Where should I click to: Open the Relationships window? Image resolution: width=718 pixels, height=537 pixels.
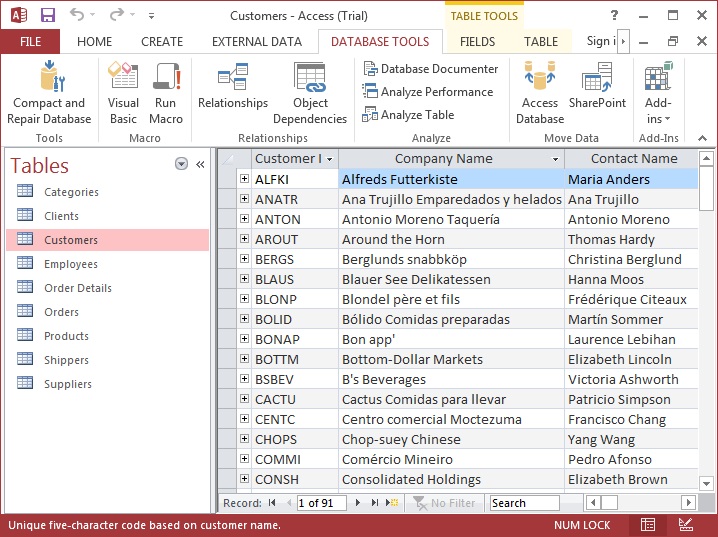click(233, 86)
